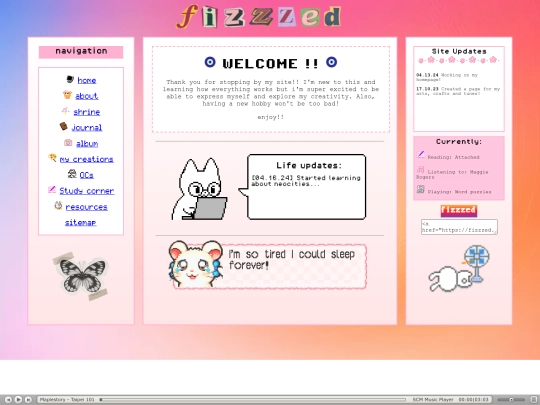Image resolution: width=540 pixels, height=405 pixels.
Task: Click the fizzzed site button badge
Action: [459, 211]
